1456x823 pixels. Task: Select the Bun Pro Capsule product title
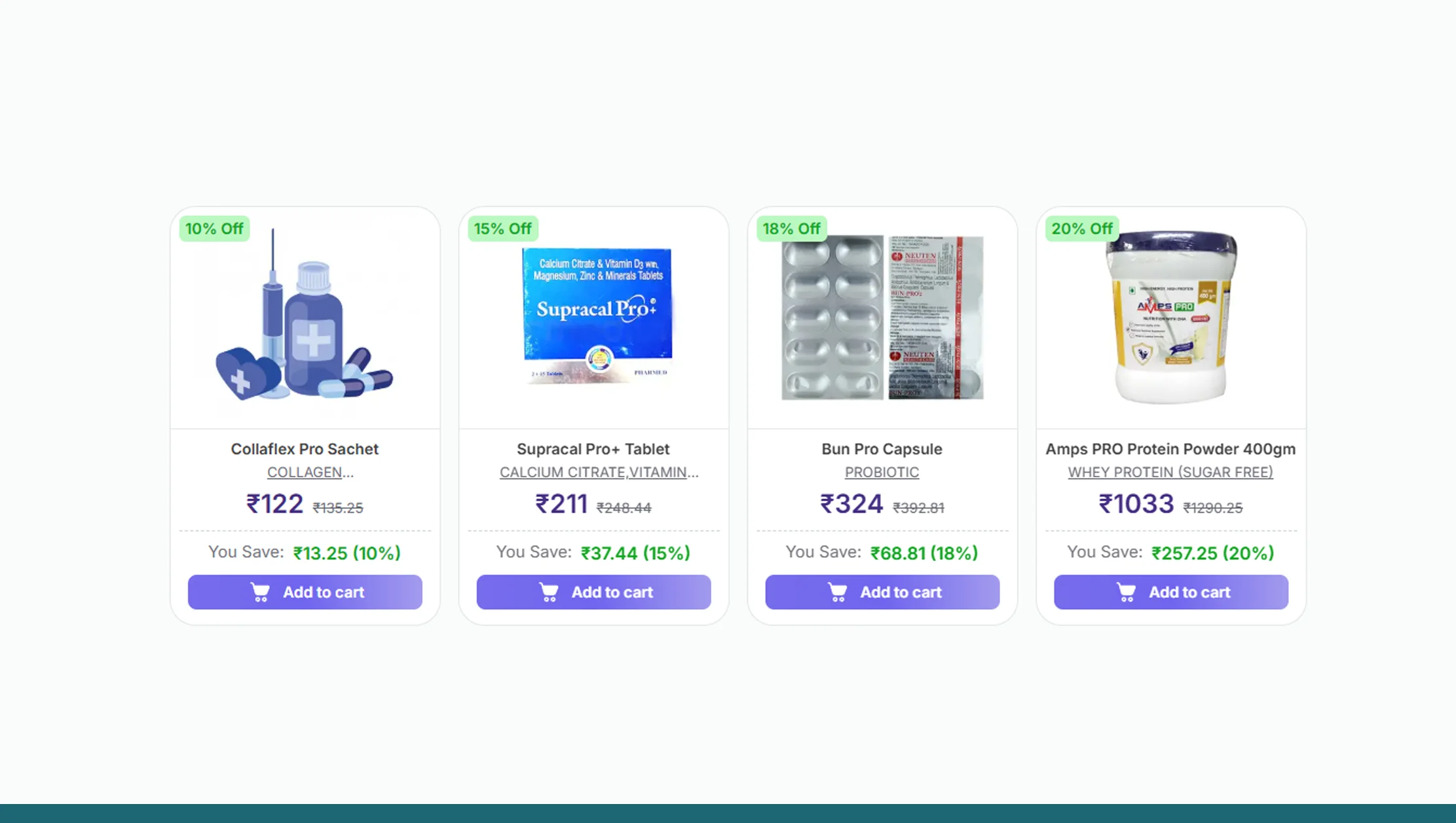(882, 449)
